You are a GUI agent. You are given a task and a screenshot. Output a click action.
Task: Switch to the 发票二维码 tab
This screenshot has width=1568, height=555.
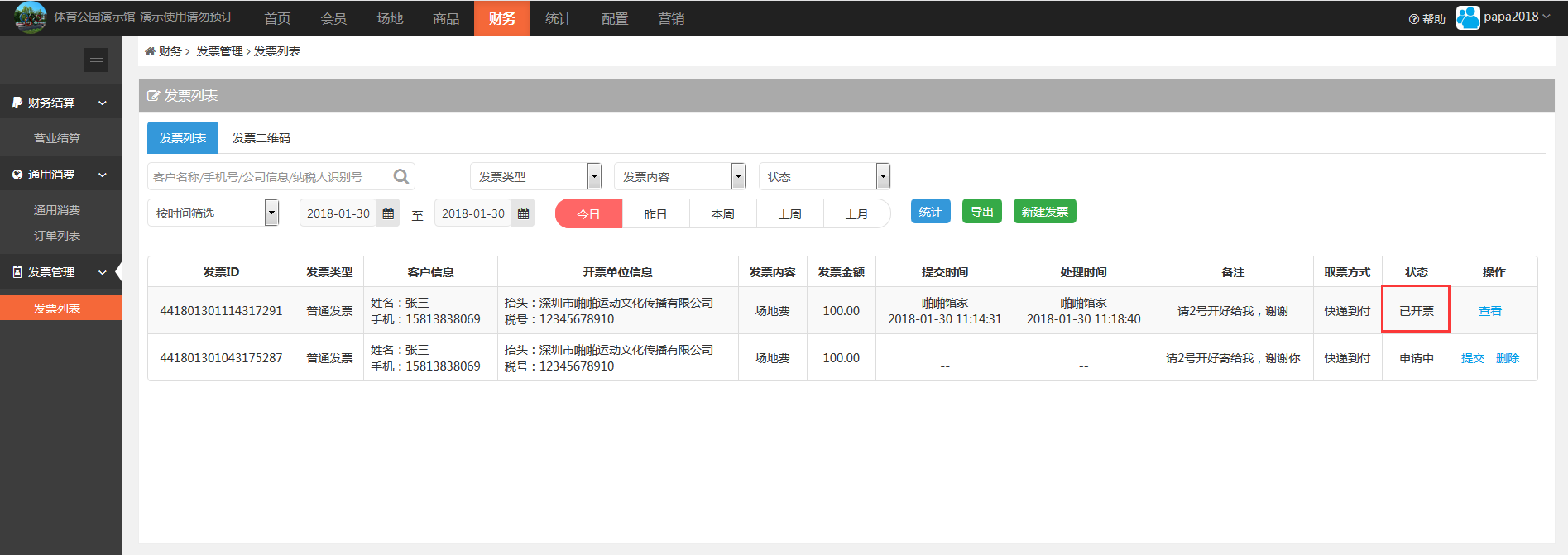(261, 138)
